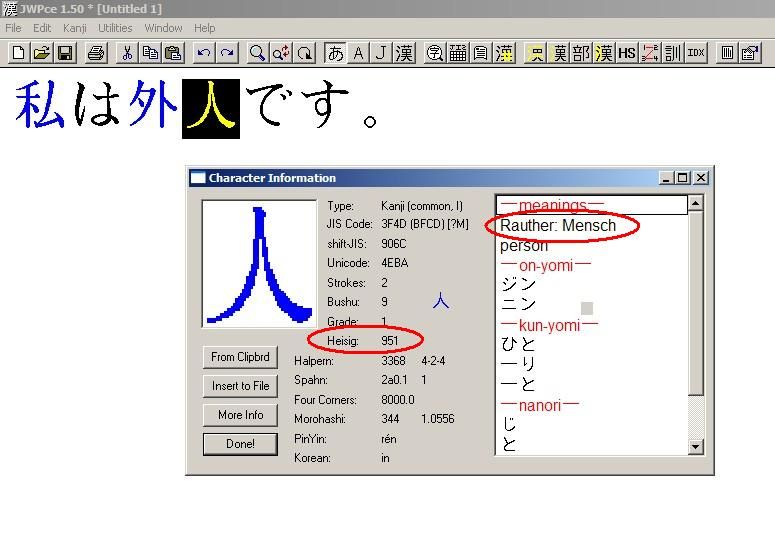Open the Window menu
This screenshot has height=539, width=775.
click(163, 28)
